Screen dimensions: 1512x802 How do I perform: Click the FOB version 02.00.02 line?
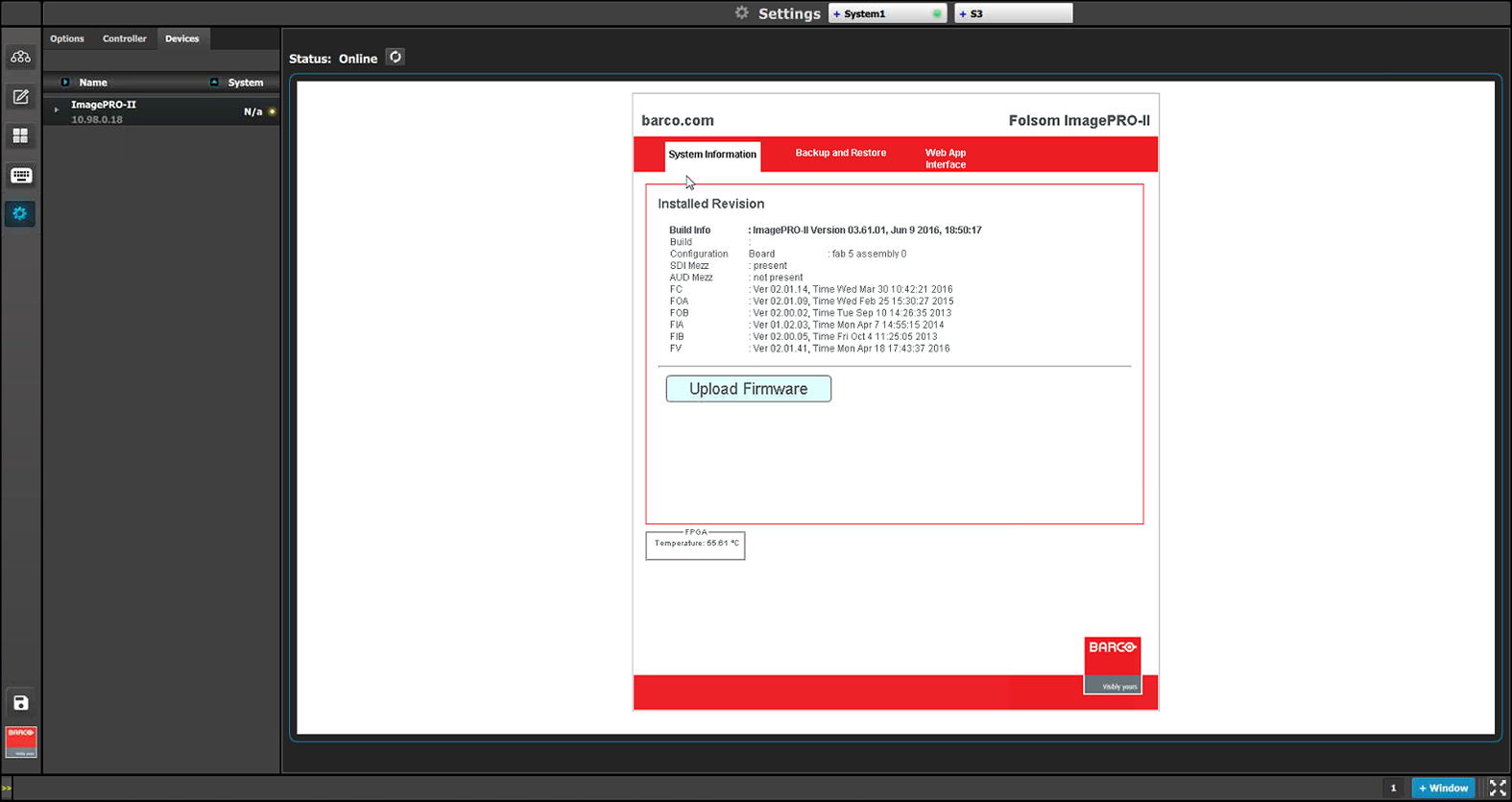(x=850, y=313)
